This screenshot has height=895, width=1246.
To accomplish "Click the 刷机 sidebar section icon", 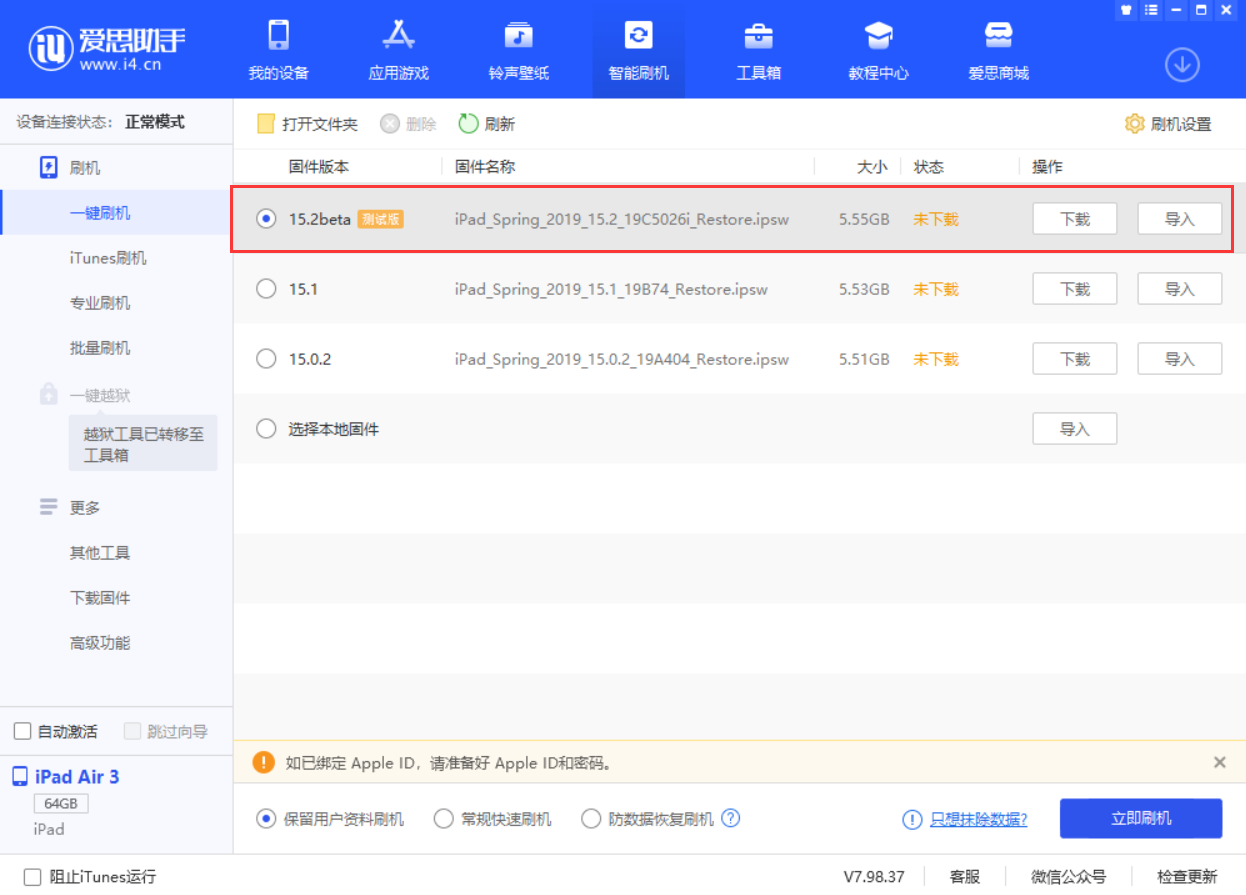I will [48, 167].
